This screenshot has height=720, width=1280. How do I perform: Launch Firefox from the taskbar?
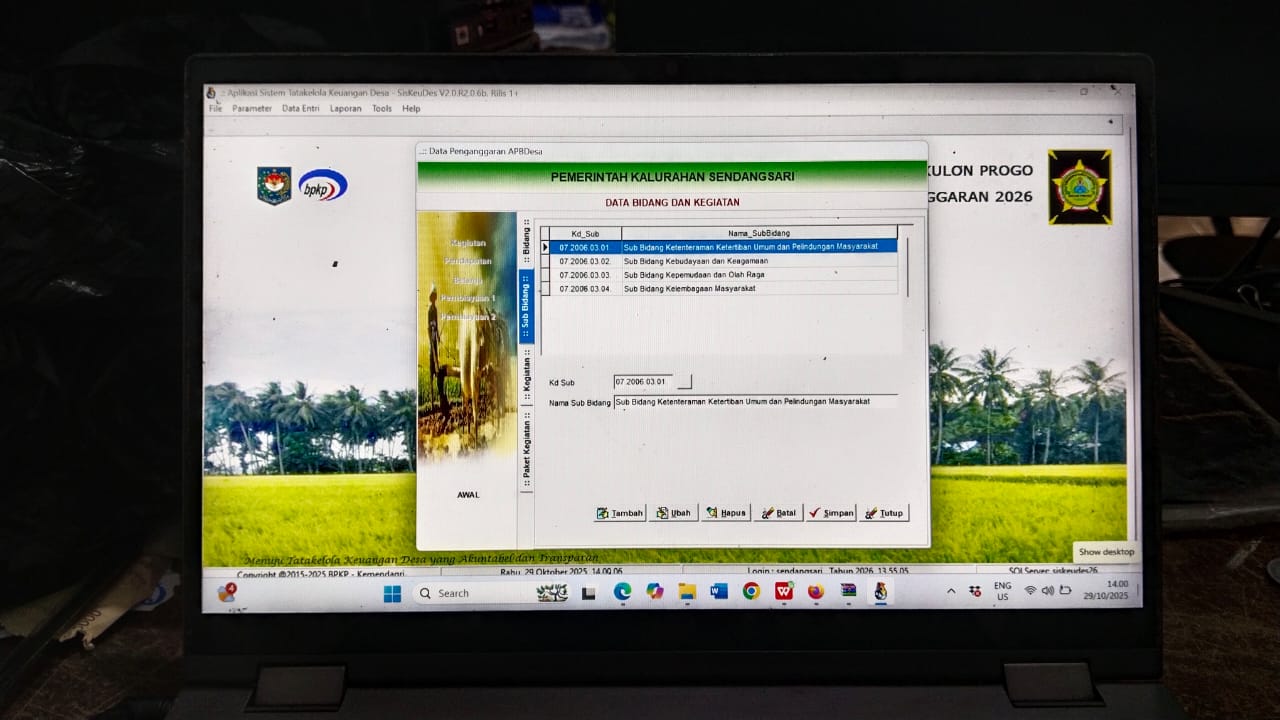pos(815,592)
